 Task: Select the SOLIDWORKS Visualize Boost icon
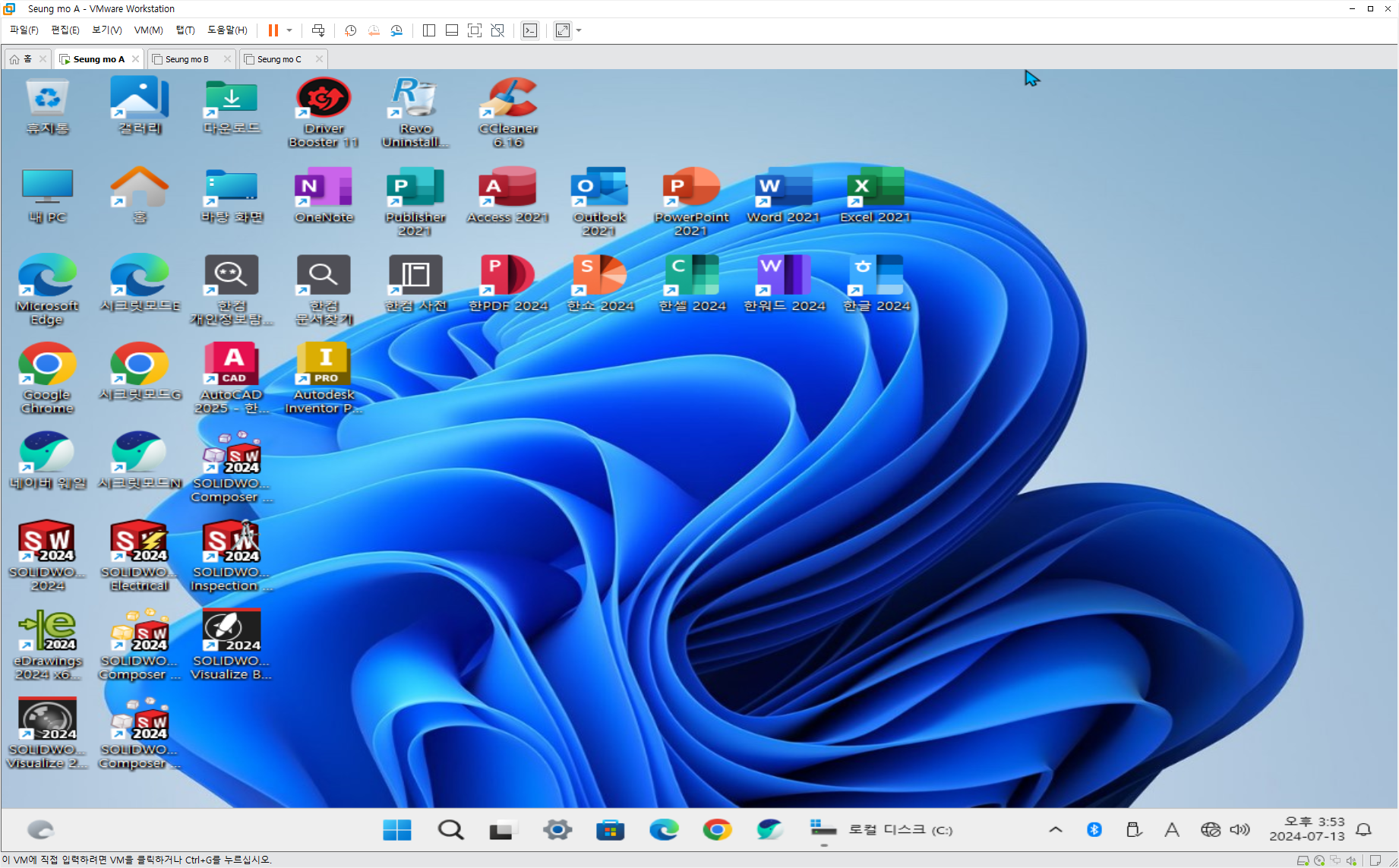232,645
